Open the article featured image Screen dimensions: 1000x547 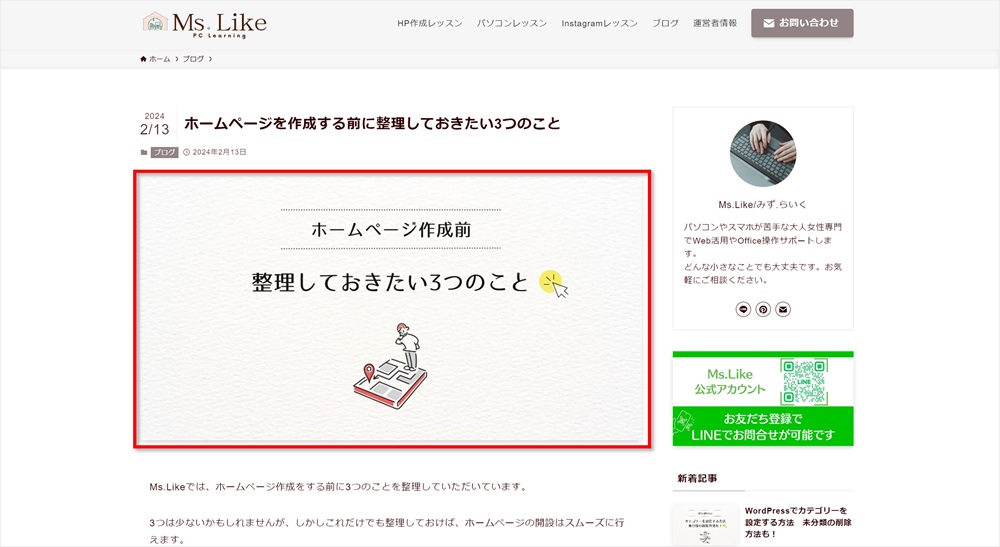pos(392,309)
